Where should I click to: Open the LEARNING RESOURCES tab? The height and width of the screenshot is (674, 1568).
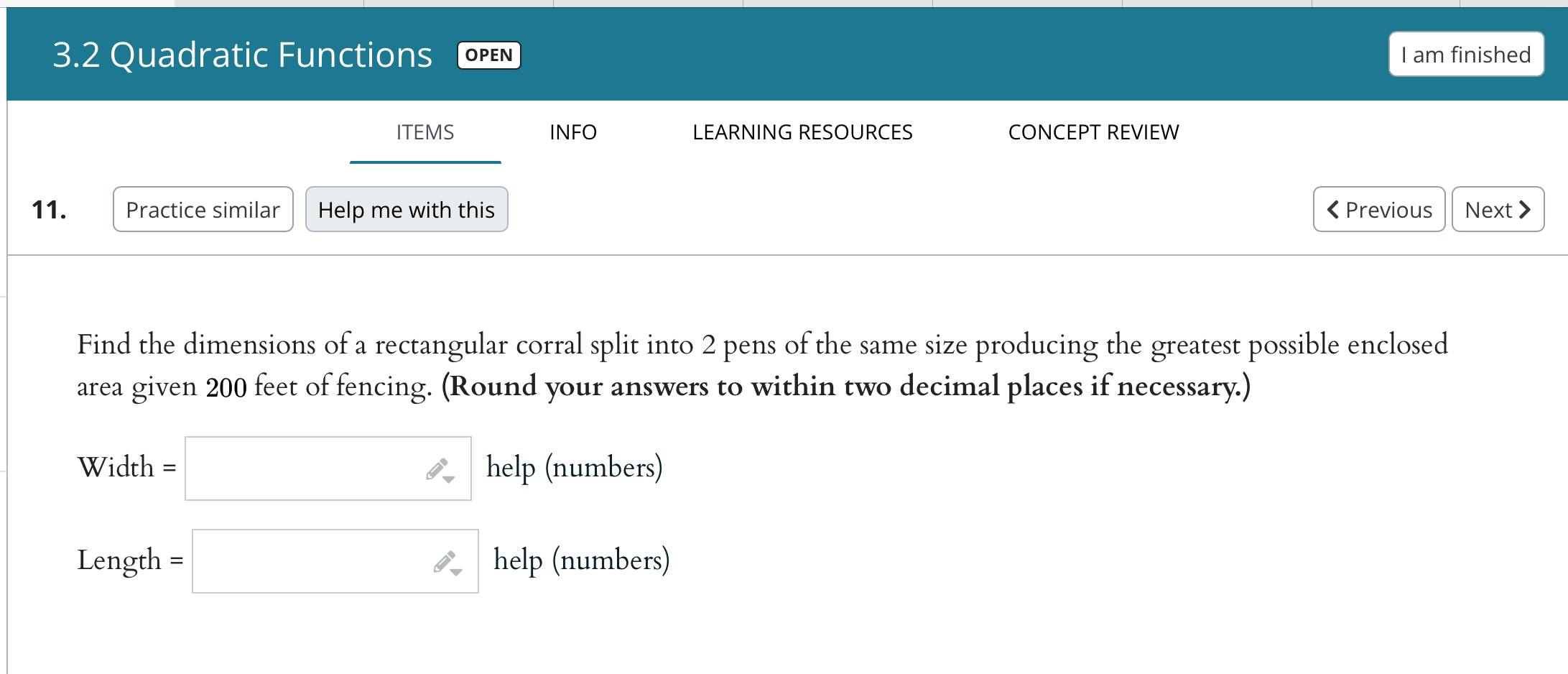802,132
